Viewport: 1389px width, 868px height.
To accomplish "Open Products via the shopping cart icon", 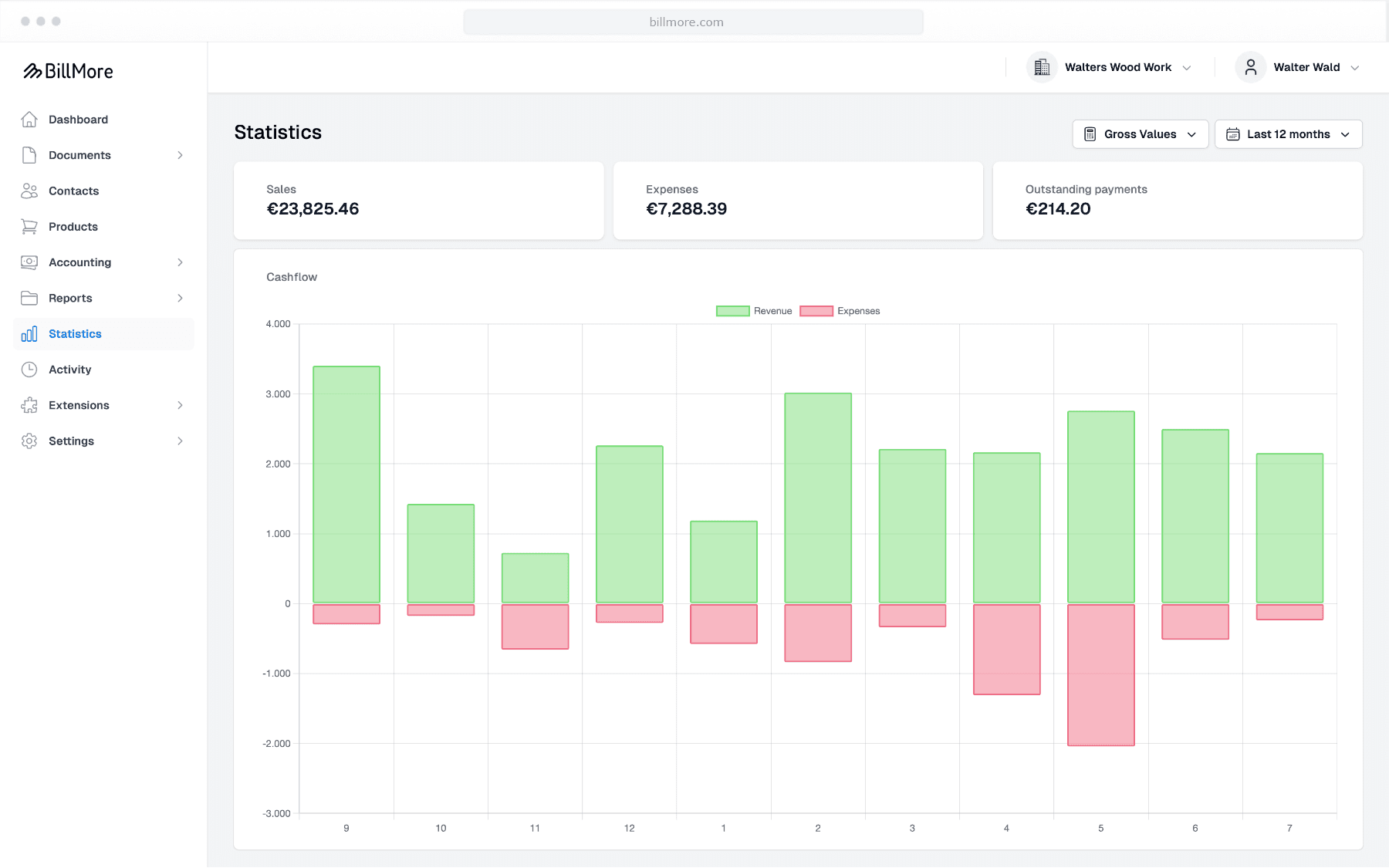I will [29, 226].
